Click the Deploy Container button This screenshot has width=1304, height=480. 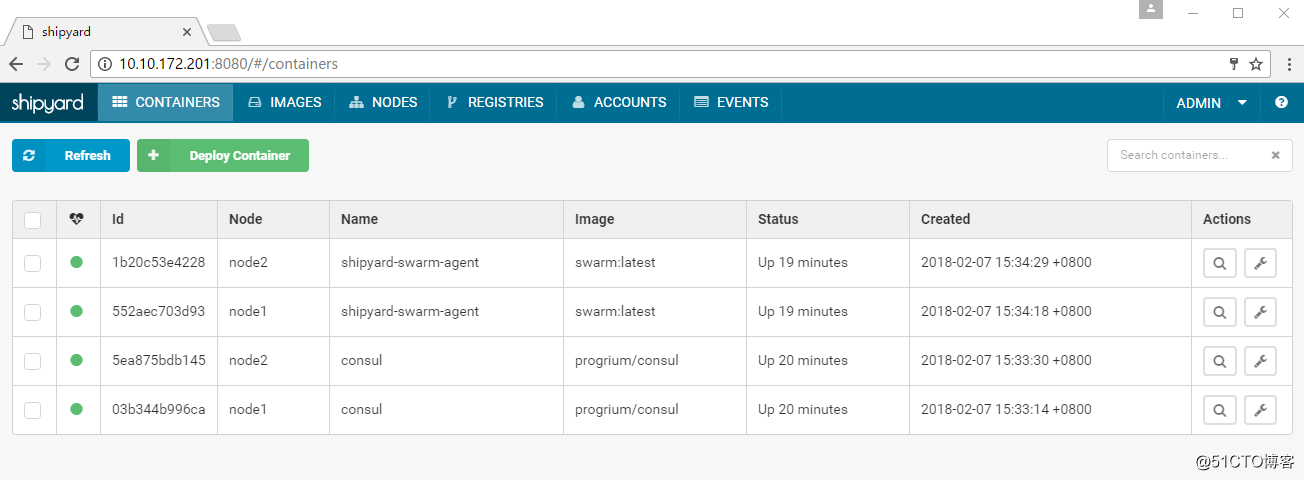pos(223,155)
